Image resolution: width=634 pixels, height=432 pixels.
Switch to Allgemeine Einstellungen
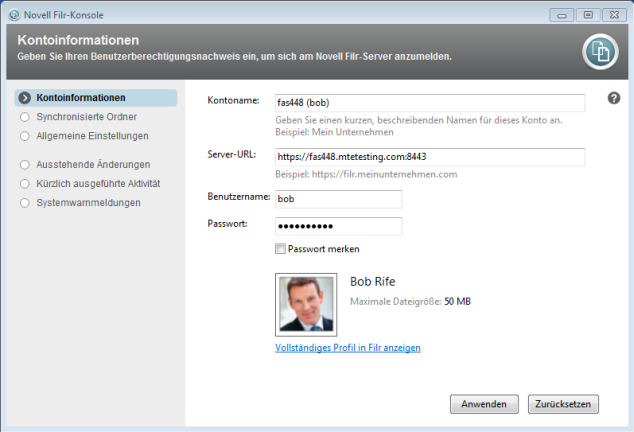click(92, 136)
